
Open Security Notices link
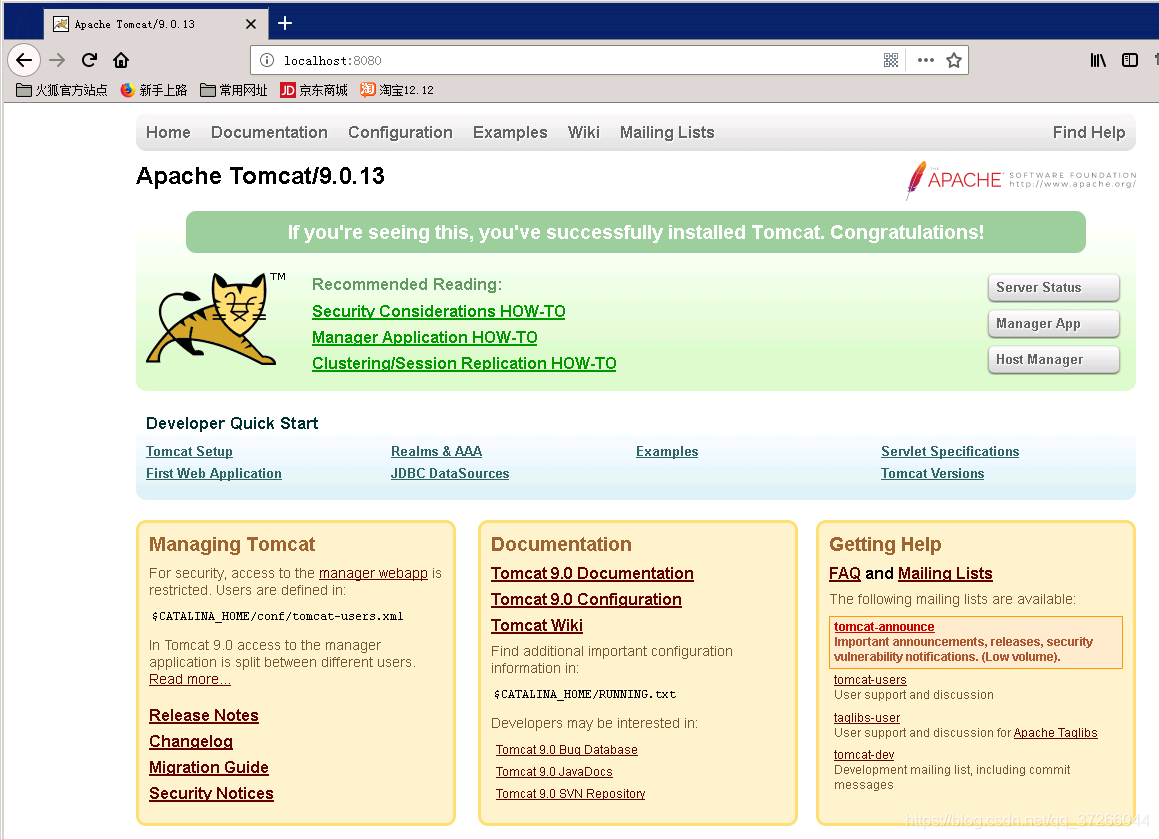211,793
